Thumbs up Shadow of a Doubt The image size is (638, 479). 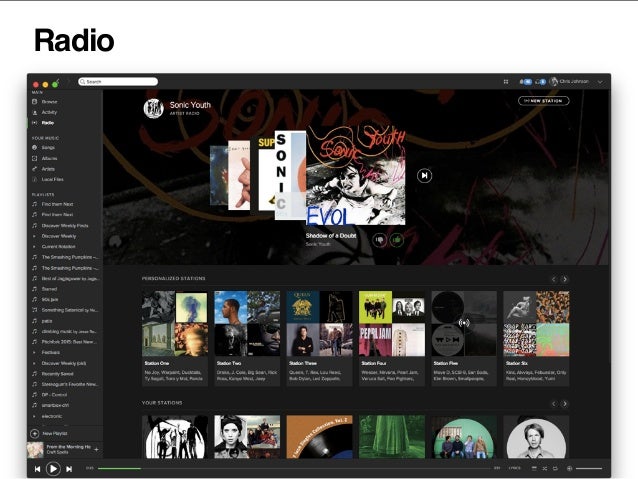tap(397, 240)
